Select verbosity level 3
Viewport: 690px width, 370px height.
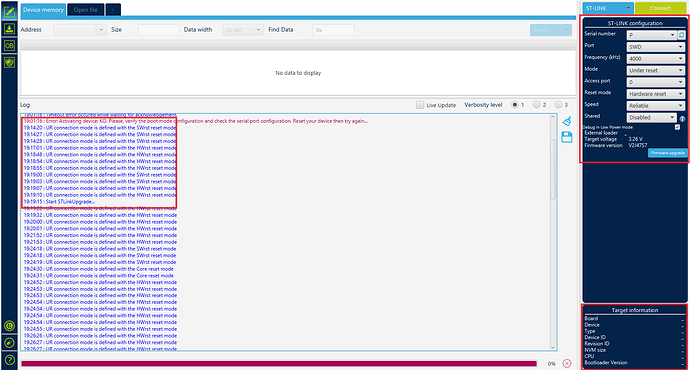(558, 105)
